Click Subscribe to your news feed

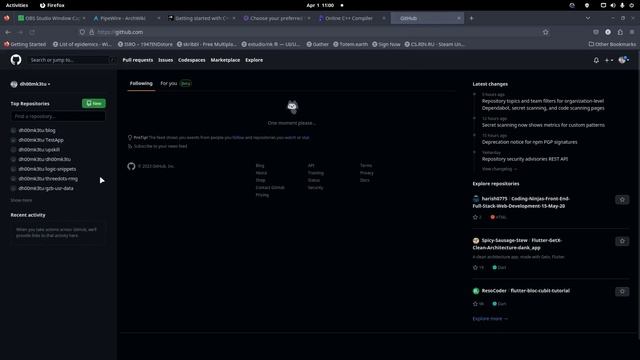160,146
